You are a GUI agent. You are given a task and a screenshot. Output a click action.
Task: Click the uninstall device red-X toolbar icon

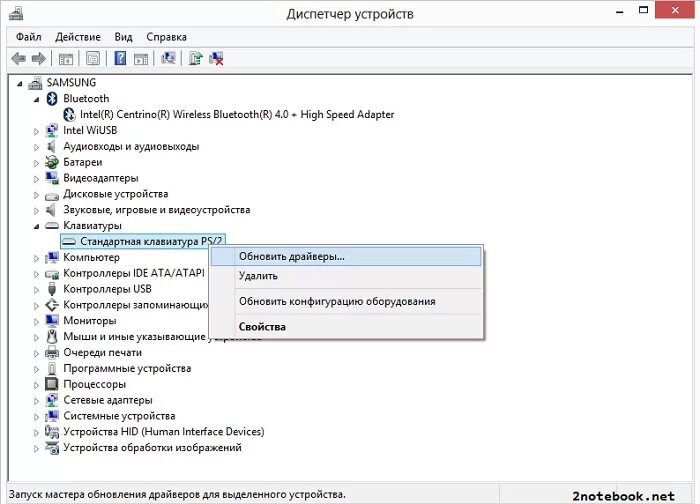click(x=217, y=58)
